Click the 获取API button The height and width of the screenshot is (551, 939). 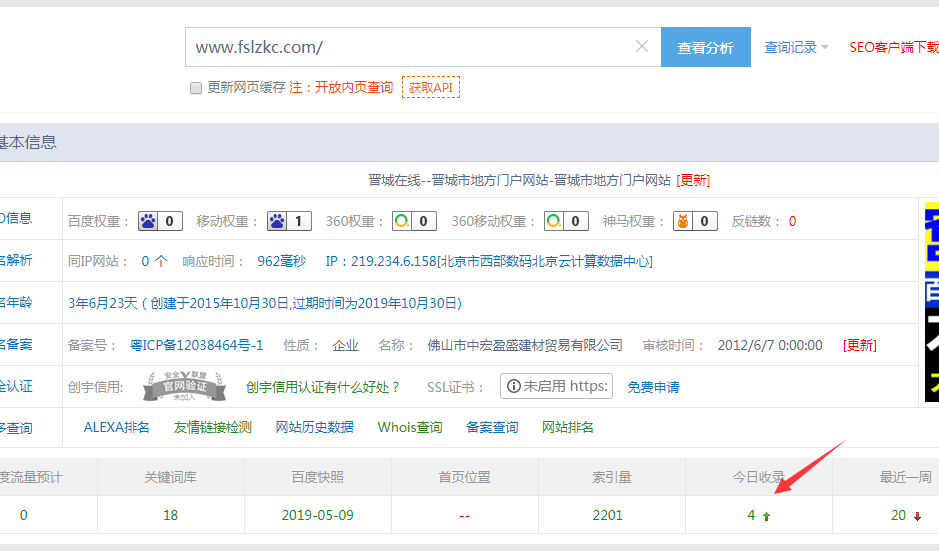[x=431, y=87]
